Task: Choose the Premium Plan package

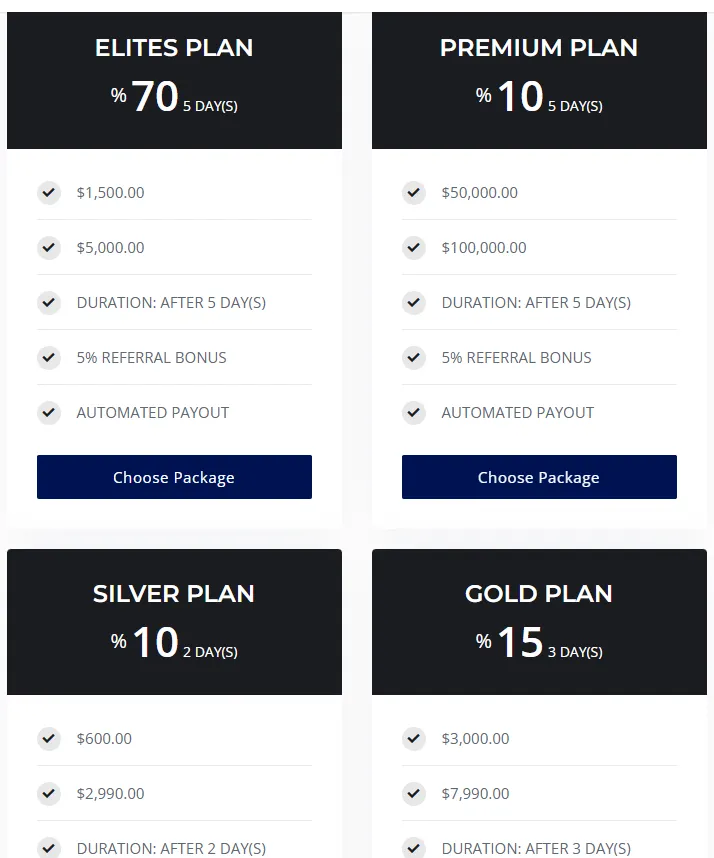Action: click(x=539, y=477)
